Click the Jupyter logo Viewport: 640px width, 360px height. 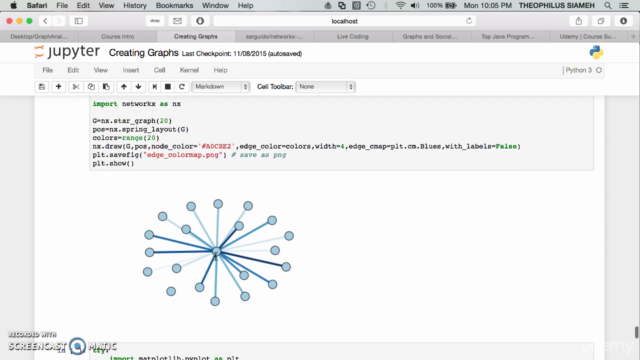tap(67, 52)
